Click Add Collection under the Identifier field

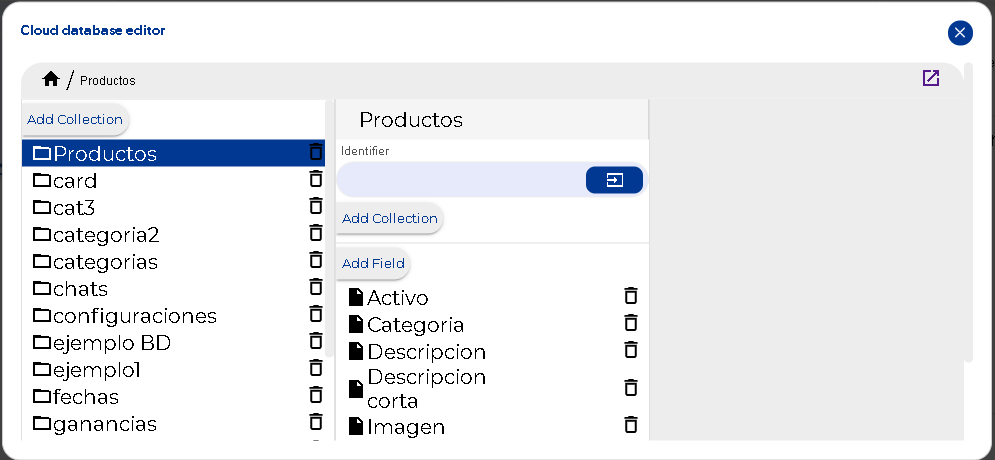point(390,218)
